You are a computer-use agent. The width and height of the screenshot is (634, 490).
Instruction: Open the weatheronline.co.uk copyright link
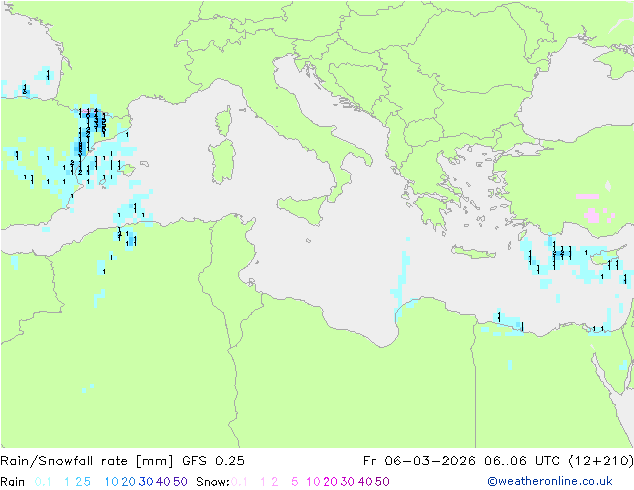(550, 481)
